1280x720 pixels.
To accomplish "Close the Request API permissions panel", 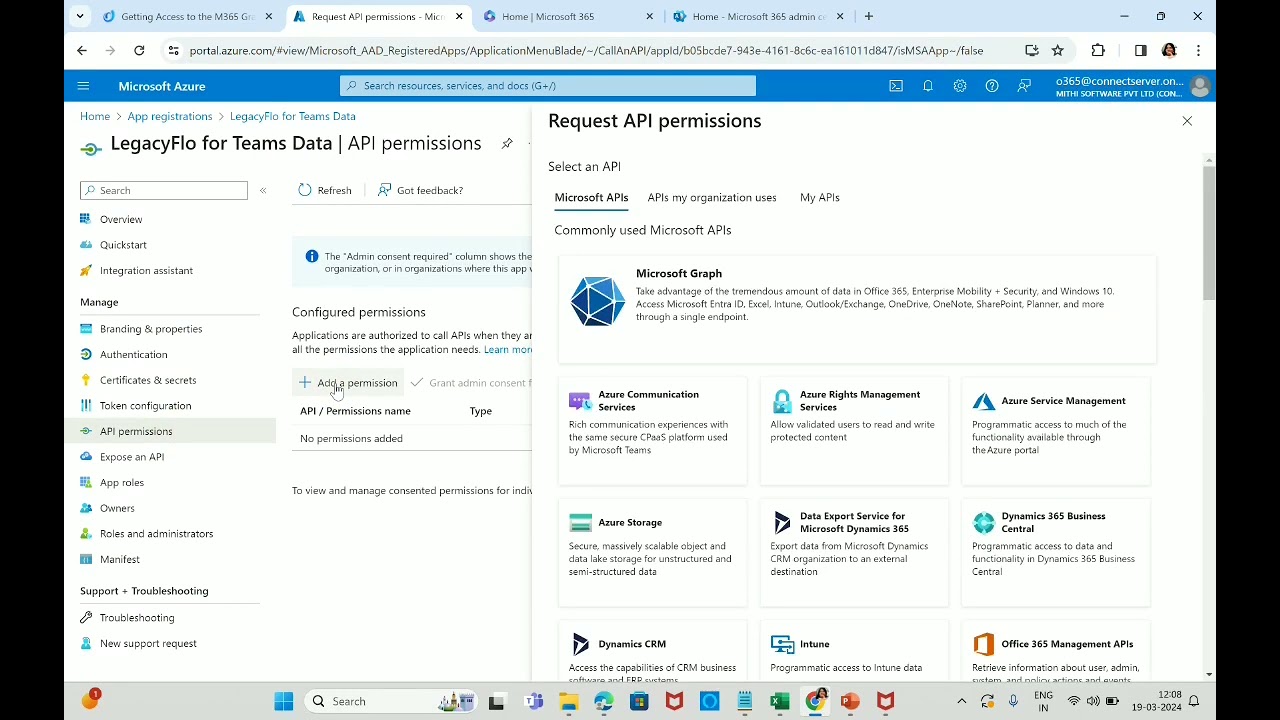I will coord(1187,121).
